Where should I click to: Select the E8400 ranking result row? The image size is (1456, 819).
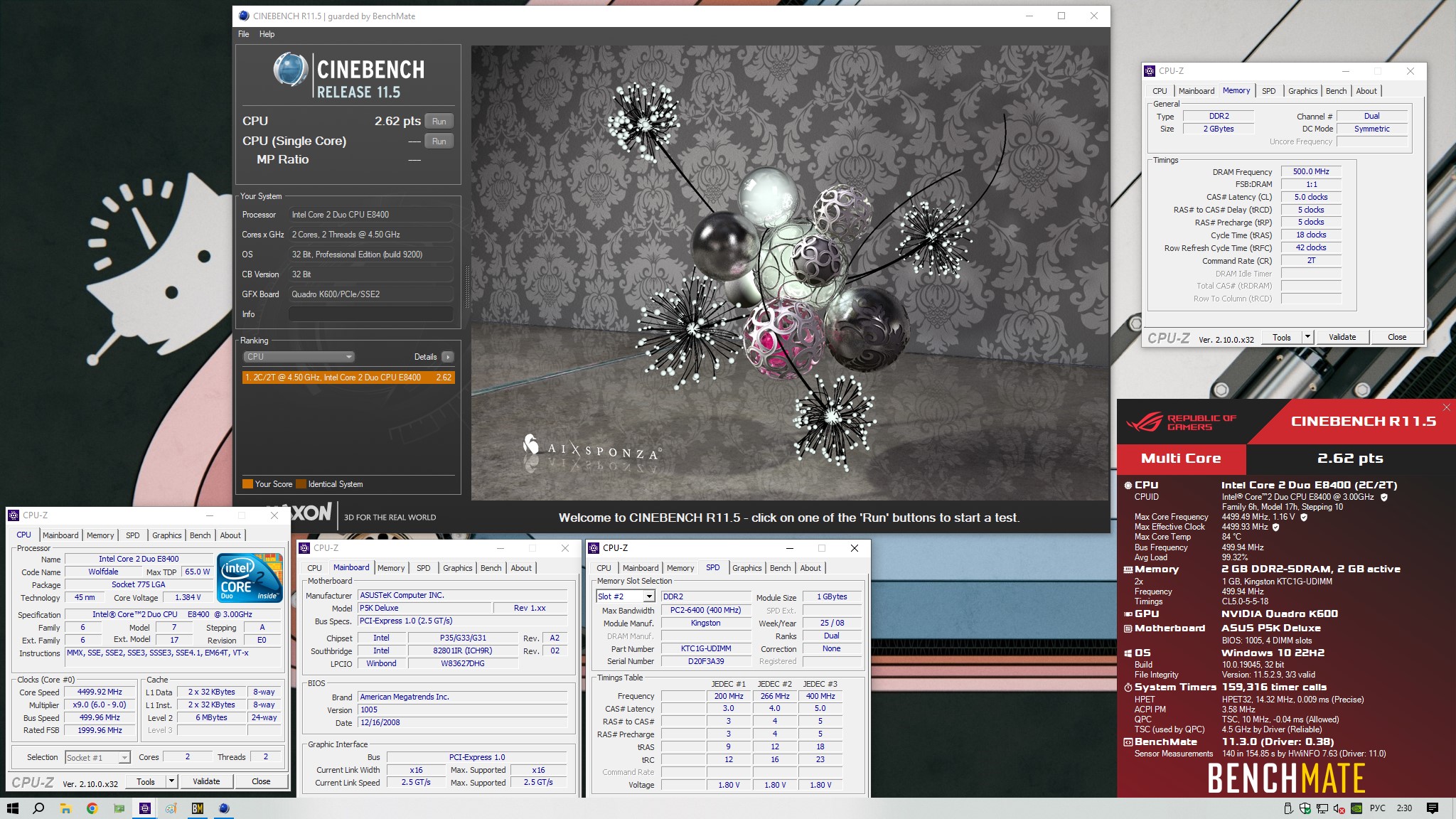pyautogui.click(x=348, y=378)
